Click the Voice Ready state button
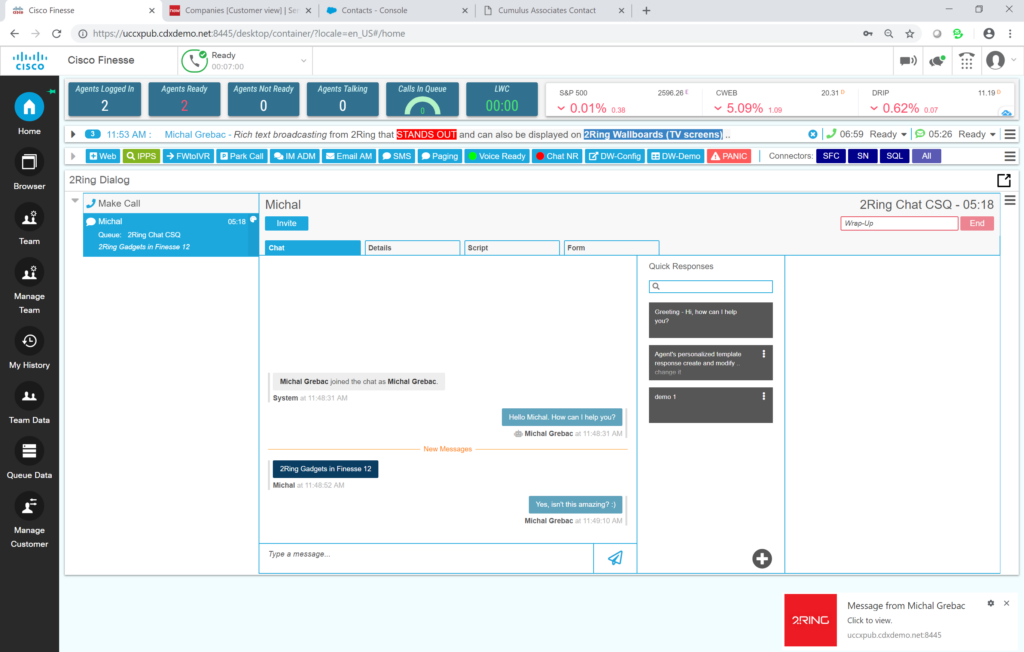Screen dimensions: 1024x652 coord(497,156)
